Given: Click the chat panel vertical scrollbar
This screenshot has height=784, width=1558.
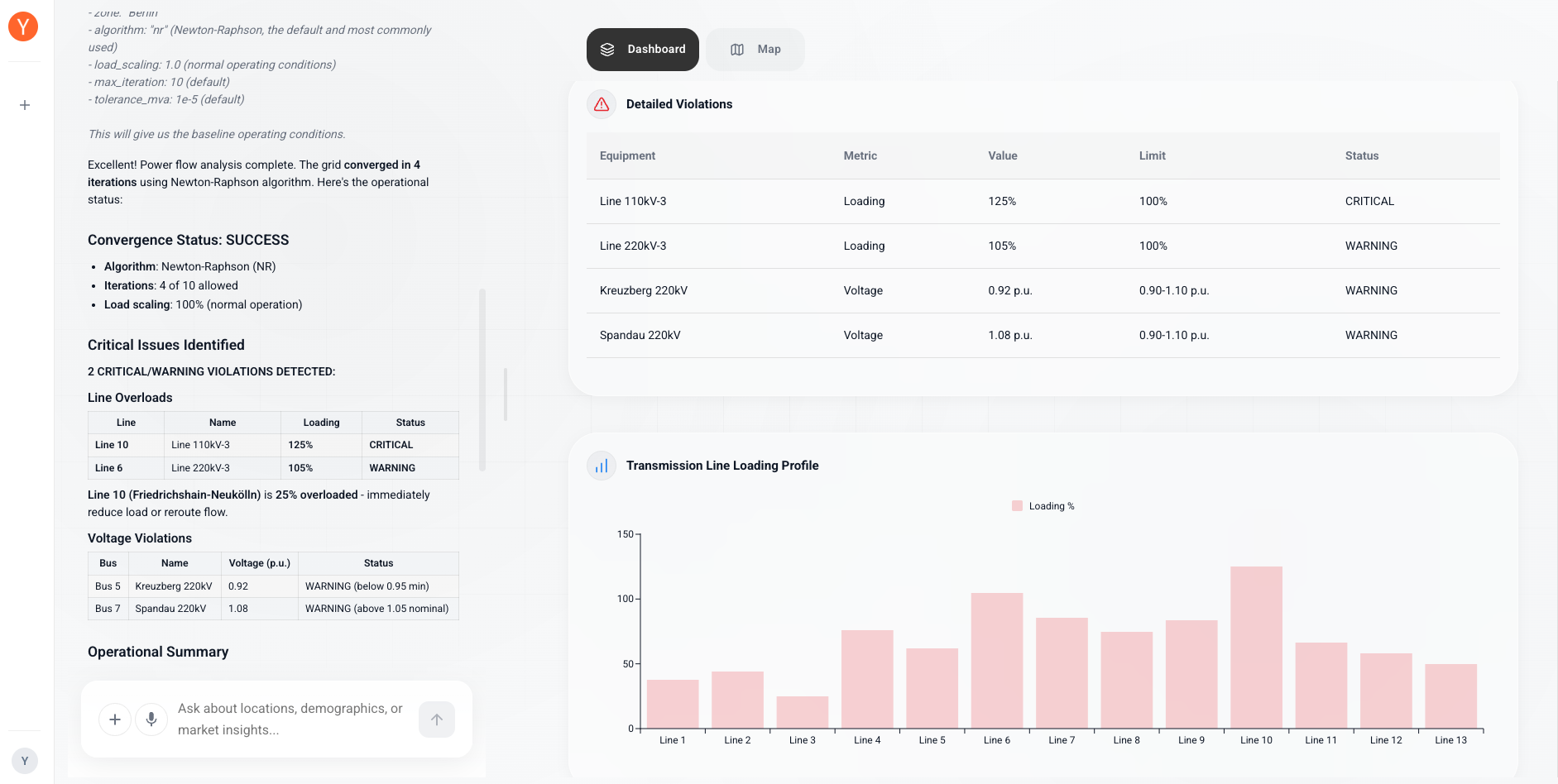Looking at the screenshot, I should pyautogui.click(x=482, y=380).
